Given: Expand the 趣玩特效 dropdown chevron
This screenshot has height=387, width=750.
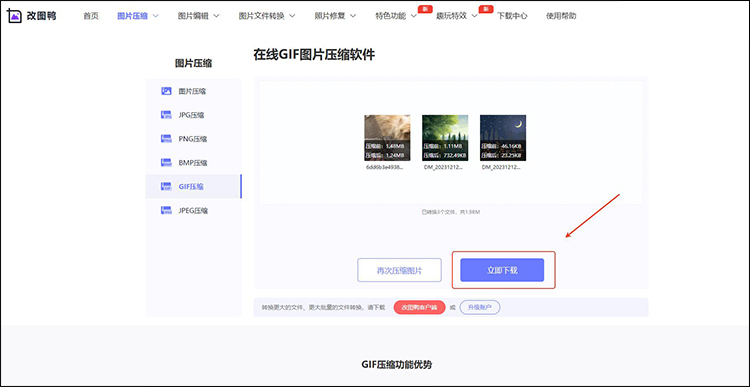Looking at the screenshot, I should 474,16.
